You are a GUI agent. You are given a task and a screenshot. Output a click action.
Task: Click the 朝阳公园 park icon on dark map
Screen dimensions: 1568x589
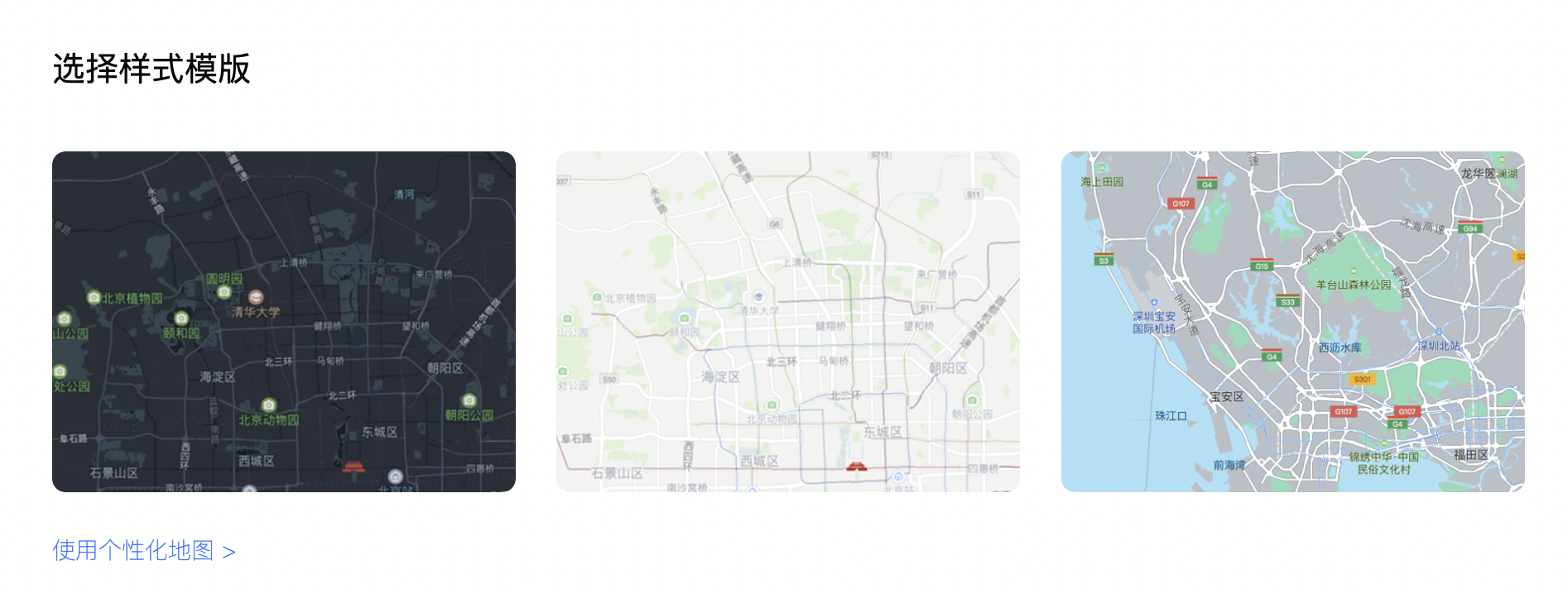tap(469, 400)
